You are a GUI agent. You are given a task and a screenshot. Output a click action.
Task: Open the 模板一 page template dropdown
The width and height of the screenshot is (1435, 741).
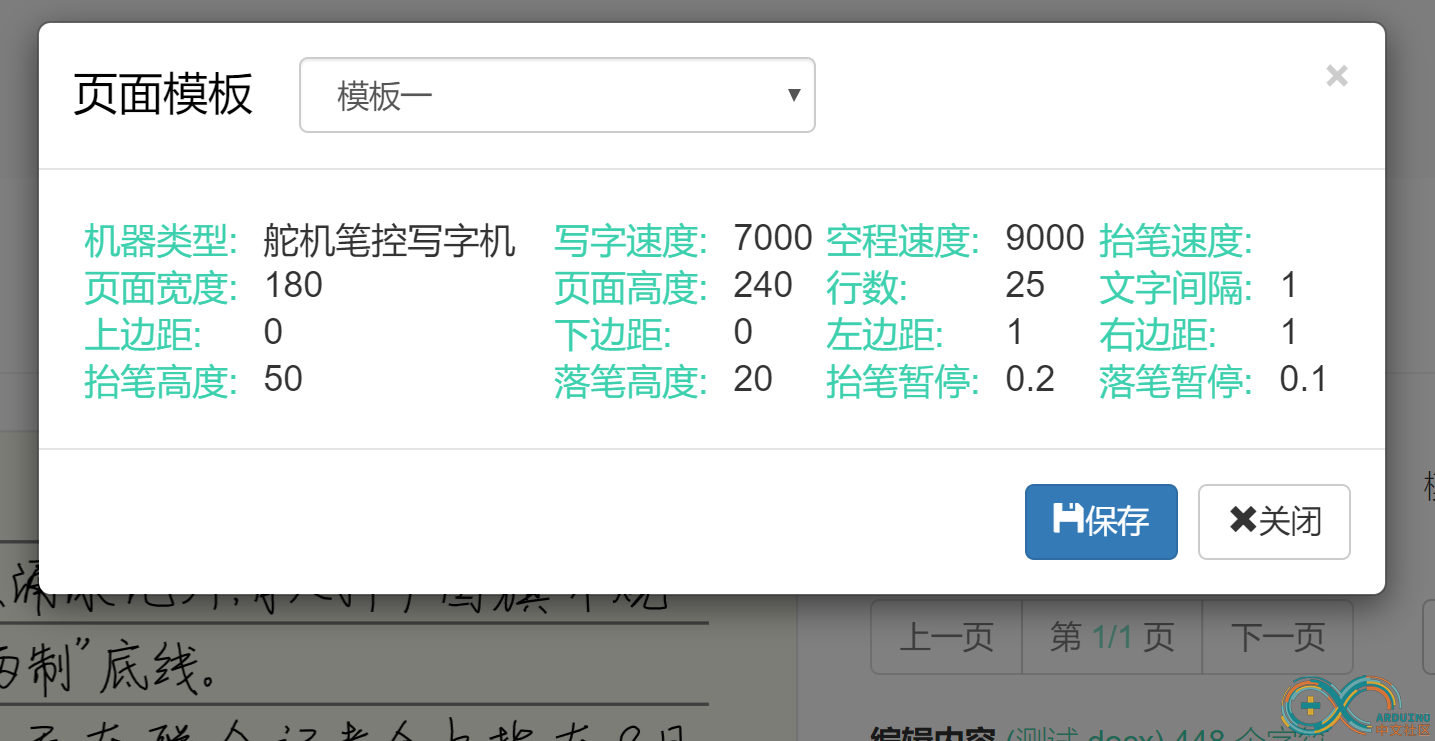pyautogui.click(x=557, y=95)
